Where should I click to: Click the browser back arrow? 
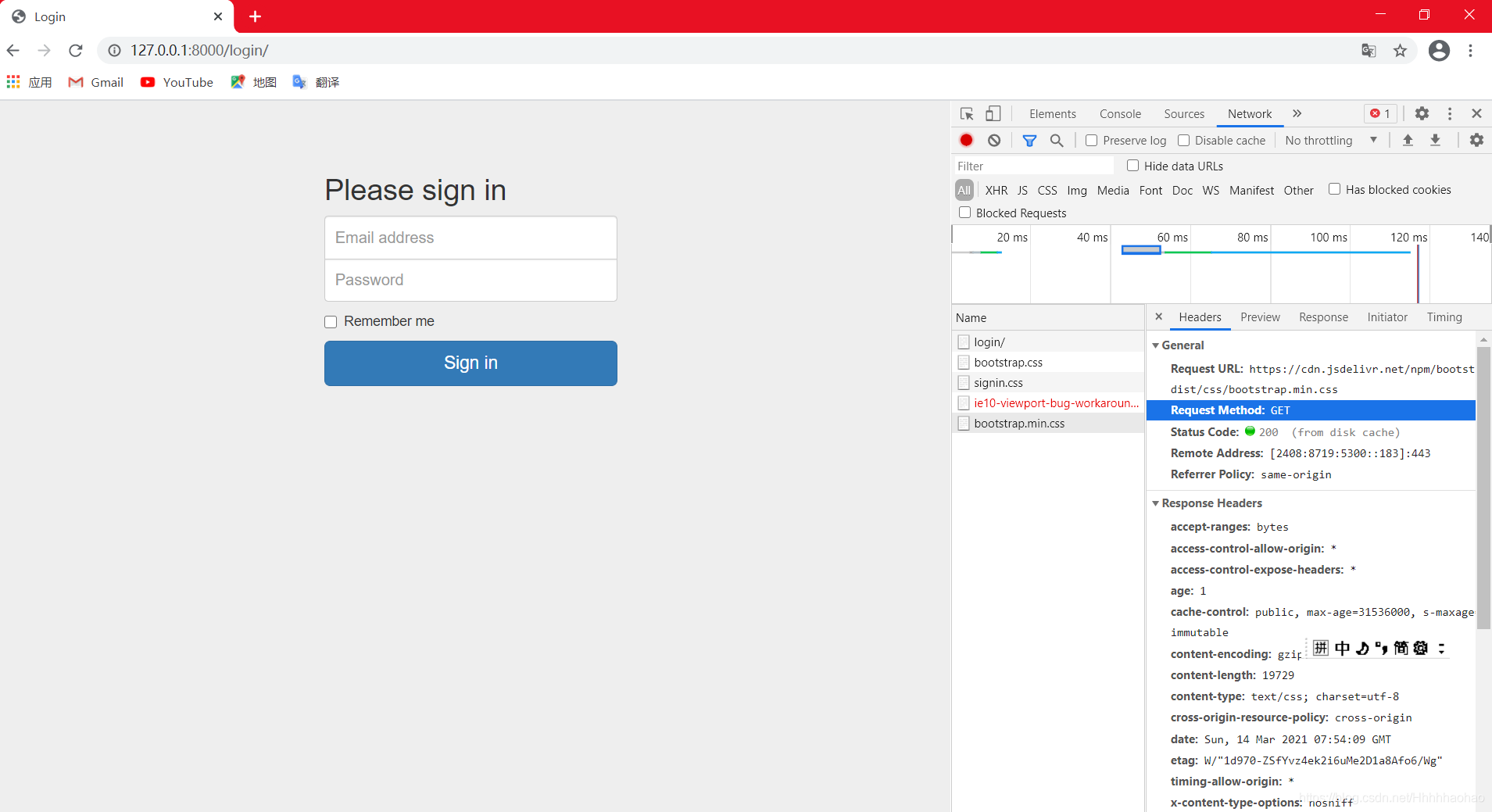[x=13, y=51]
